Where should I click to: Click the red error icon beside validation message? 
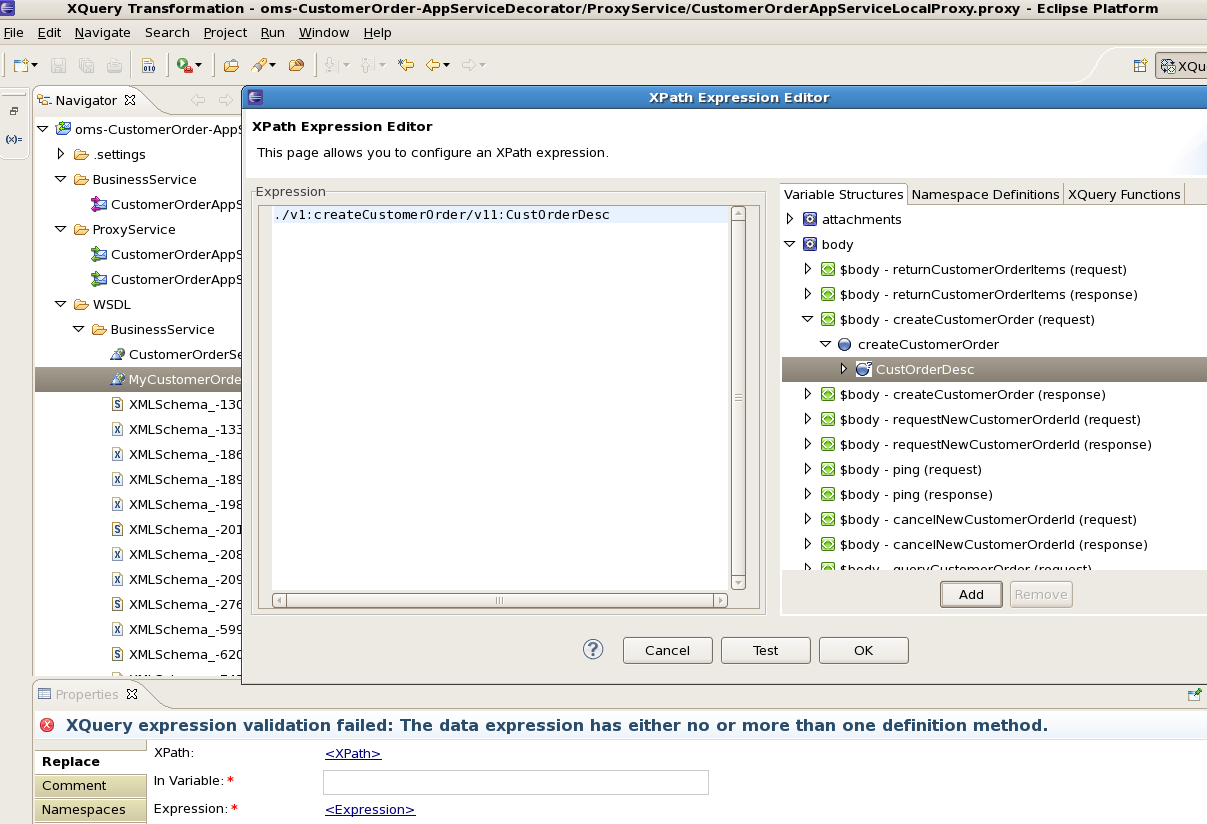pos(47,726)
